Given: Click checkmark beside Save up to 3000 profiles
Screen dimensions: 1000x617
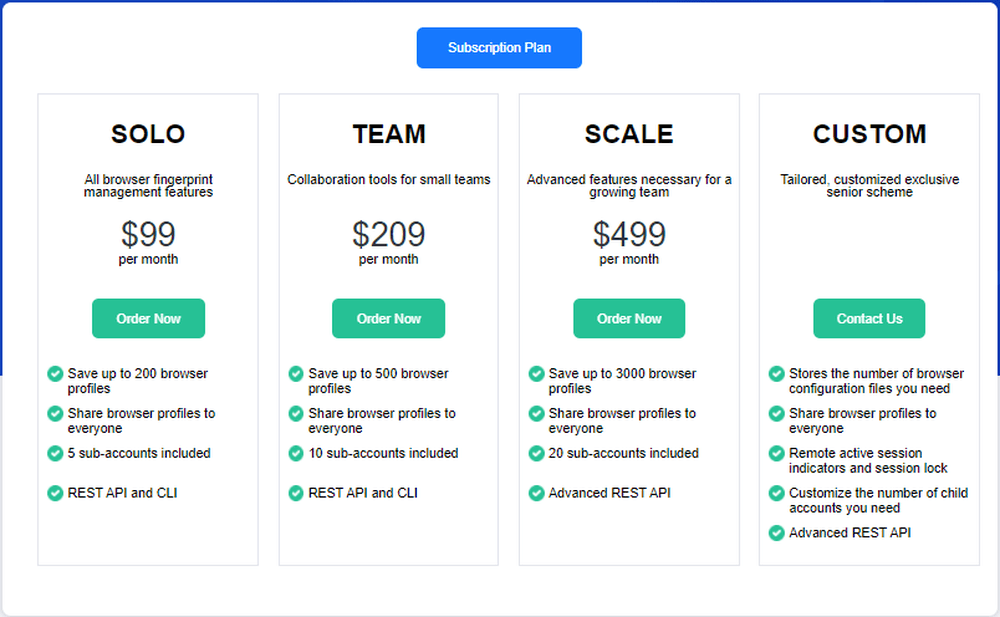Looking at the screenshot, I should [536, 373].
